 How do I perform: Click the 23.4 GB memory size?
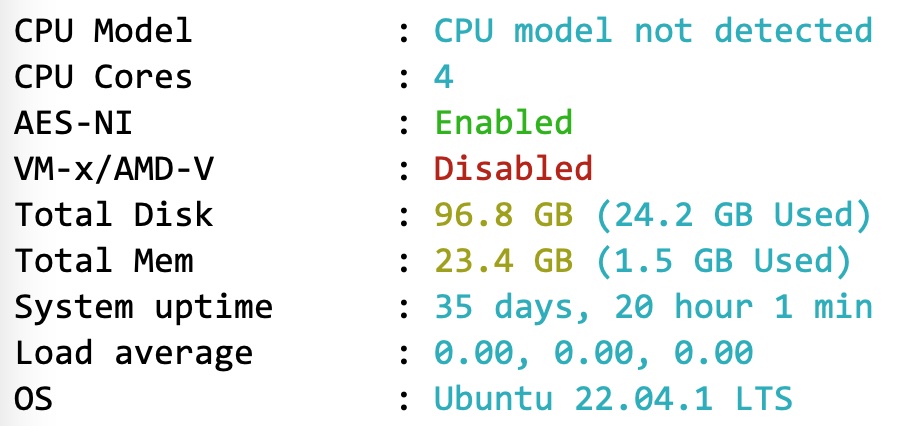503,261
